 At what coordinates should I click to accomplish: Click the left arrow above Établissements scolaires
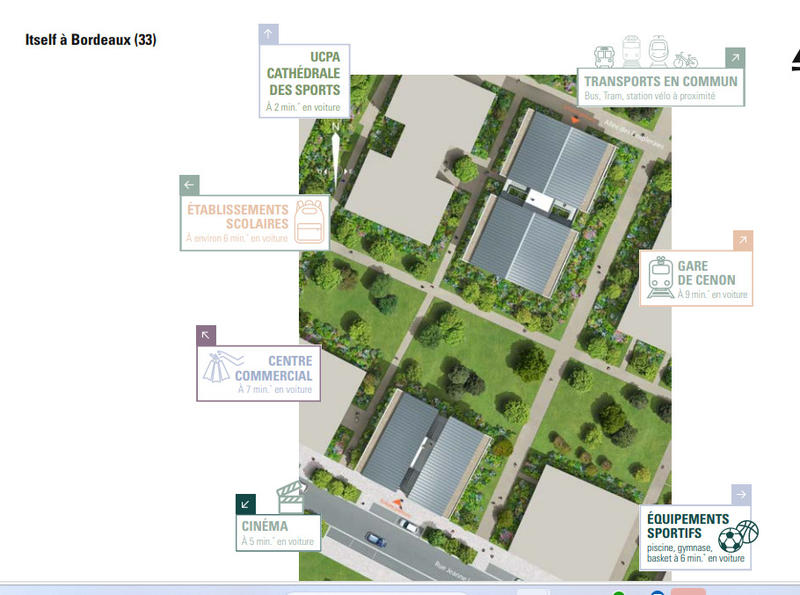[190, 185]
